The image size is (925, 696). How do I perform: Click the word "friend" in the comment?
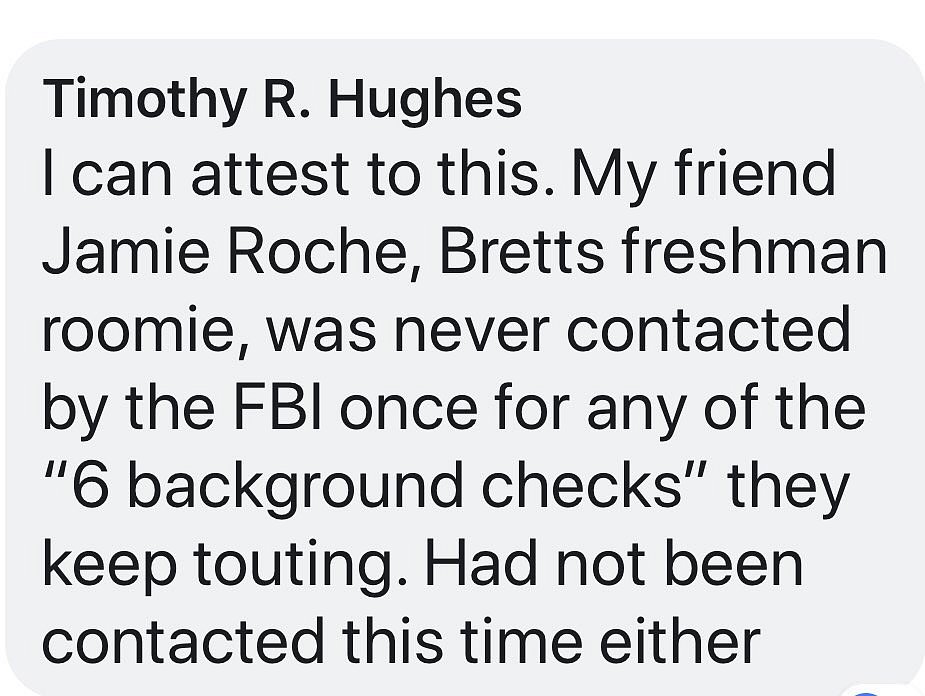tap(770, 173)
